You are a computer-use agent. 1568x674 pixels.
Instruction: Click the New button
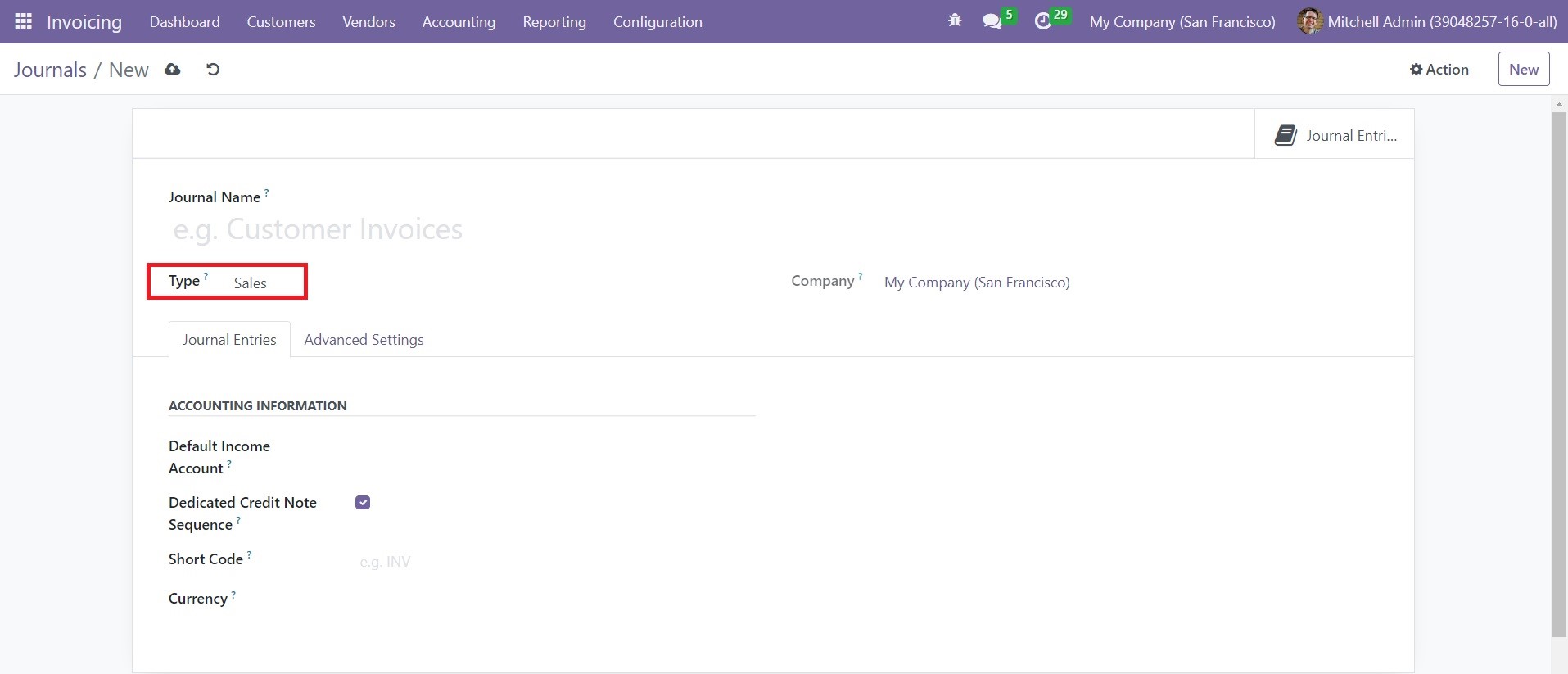point(1524,70)
